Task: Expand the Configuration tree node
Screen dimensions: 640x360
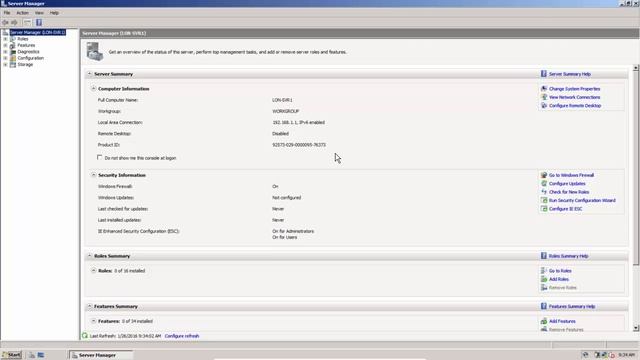Action: click(5, 58)
